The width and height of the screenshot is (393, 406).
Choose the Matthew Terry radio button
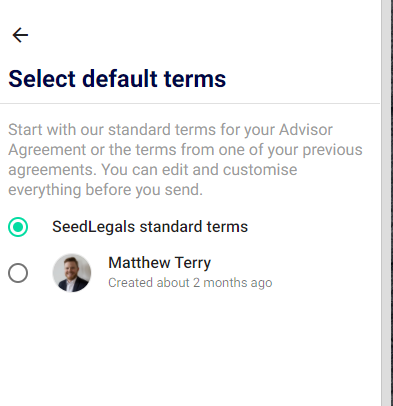click(x=18, y=273)
